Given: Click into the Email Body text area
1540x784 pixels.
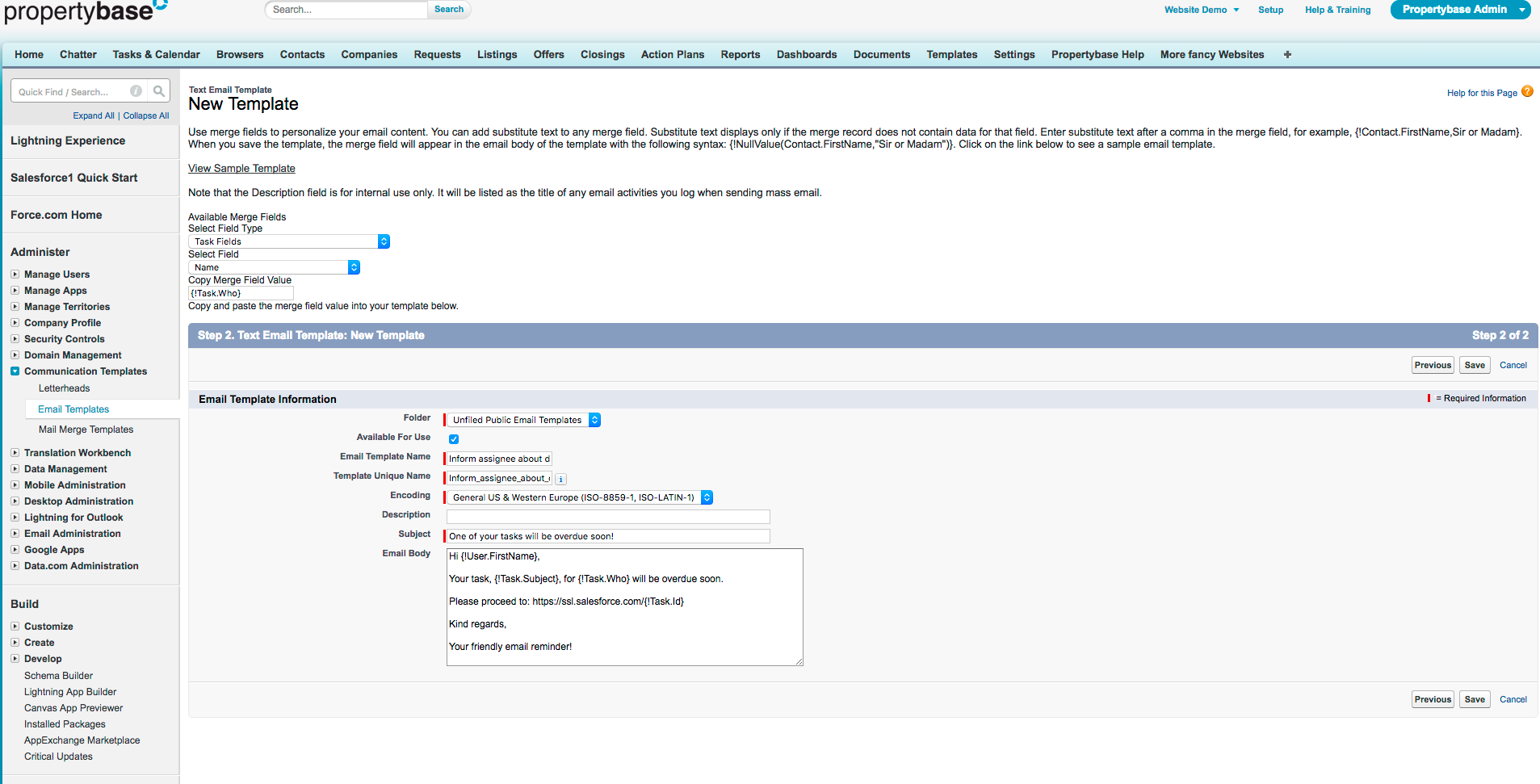Looking at the screenshot, I should click(x=625, y=607).
